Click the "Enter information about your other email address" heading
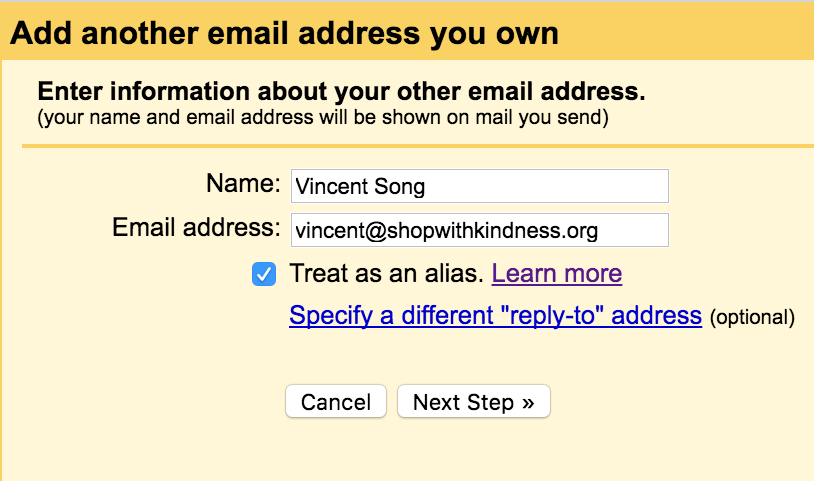 tap(341, 91)
